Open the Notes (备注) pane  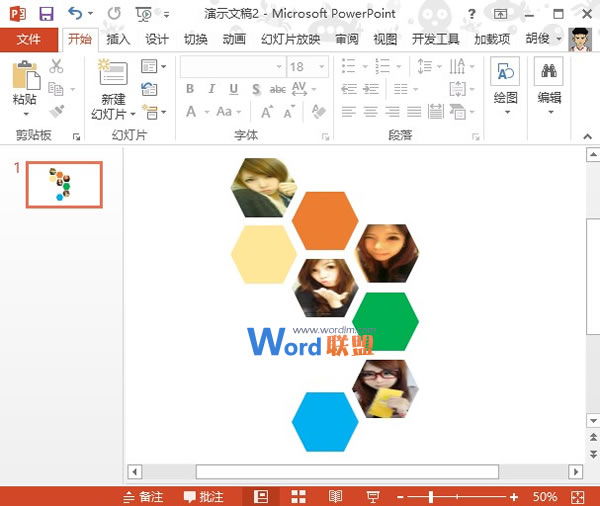coord(143,497)
